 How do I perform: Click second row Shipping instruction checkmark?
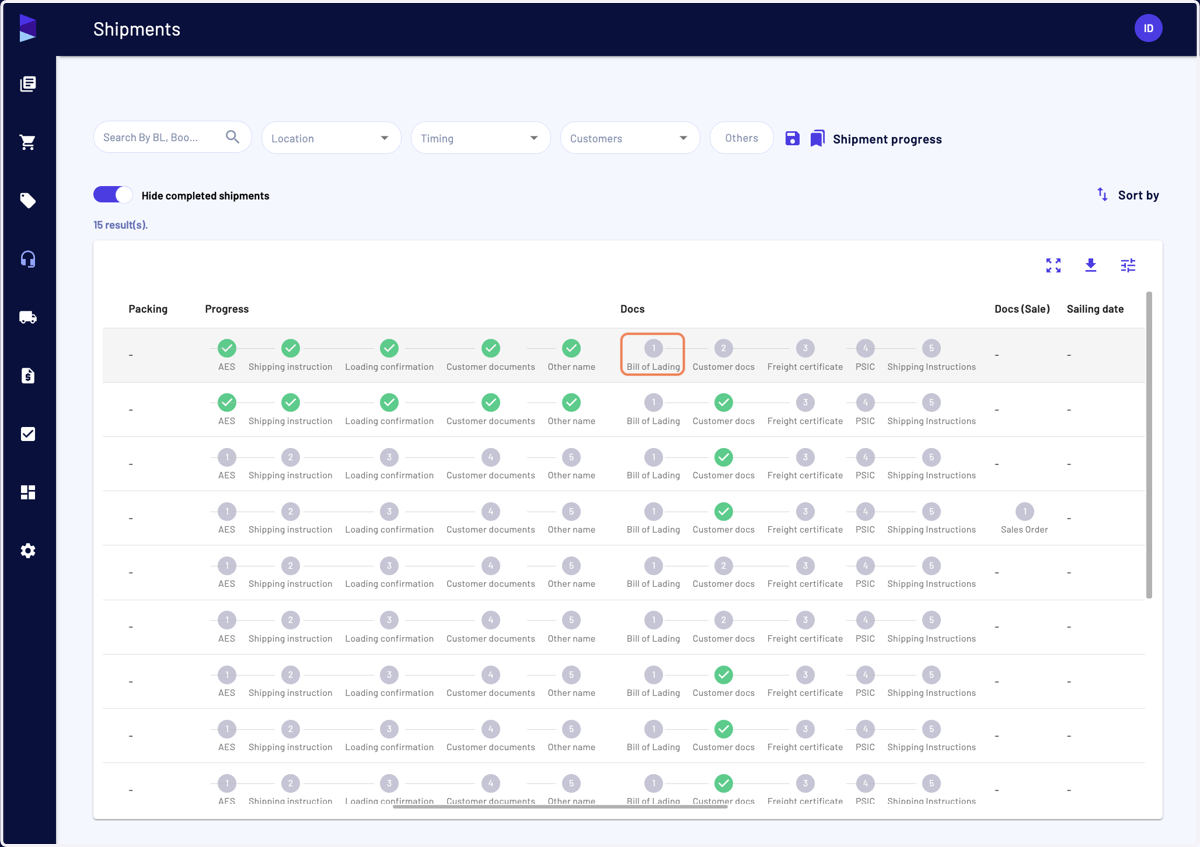point(290,402)
